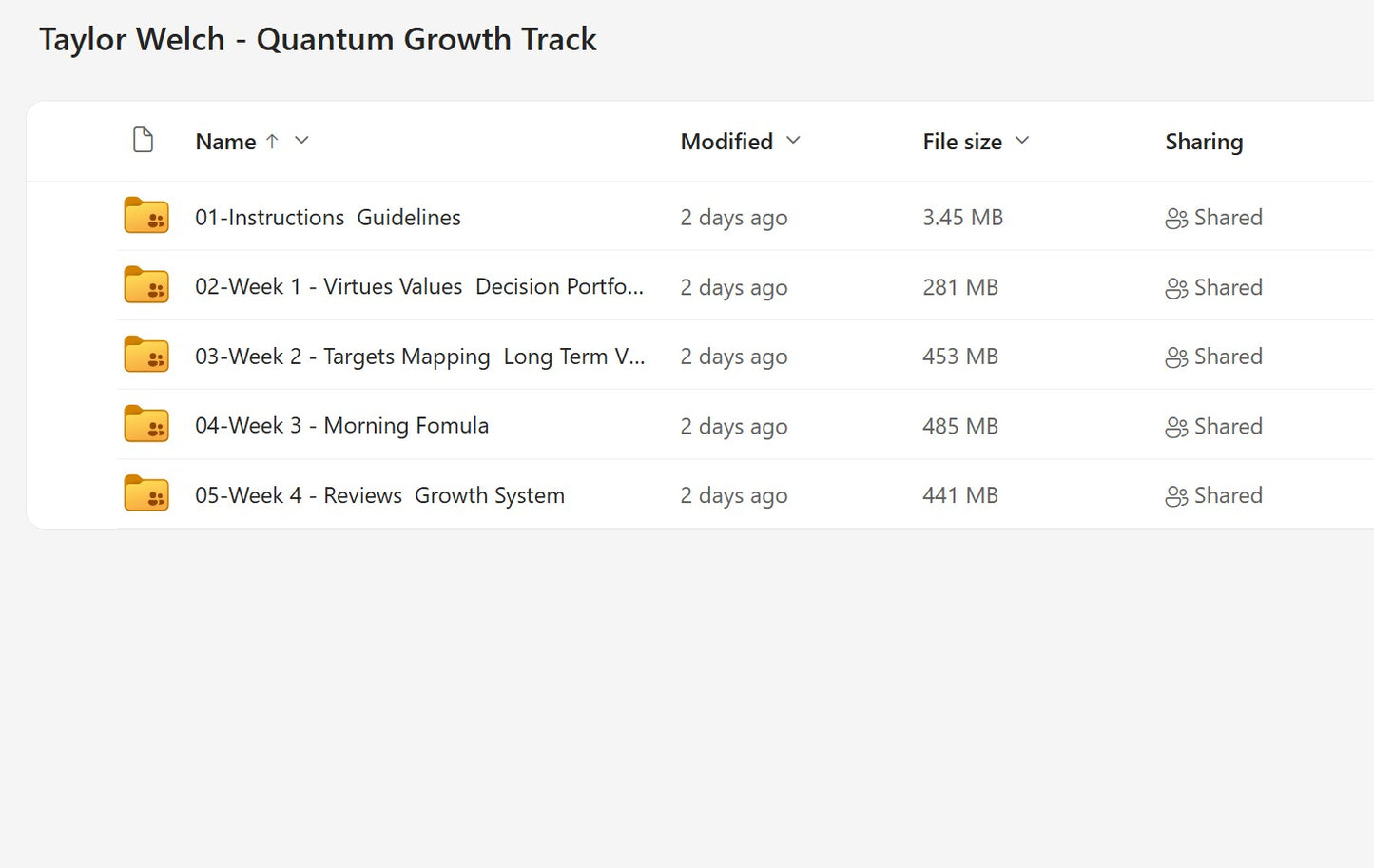
Task: Click the Sharing column header
Action: 1204,141
